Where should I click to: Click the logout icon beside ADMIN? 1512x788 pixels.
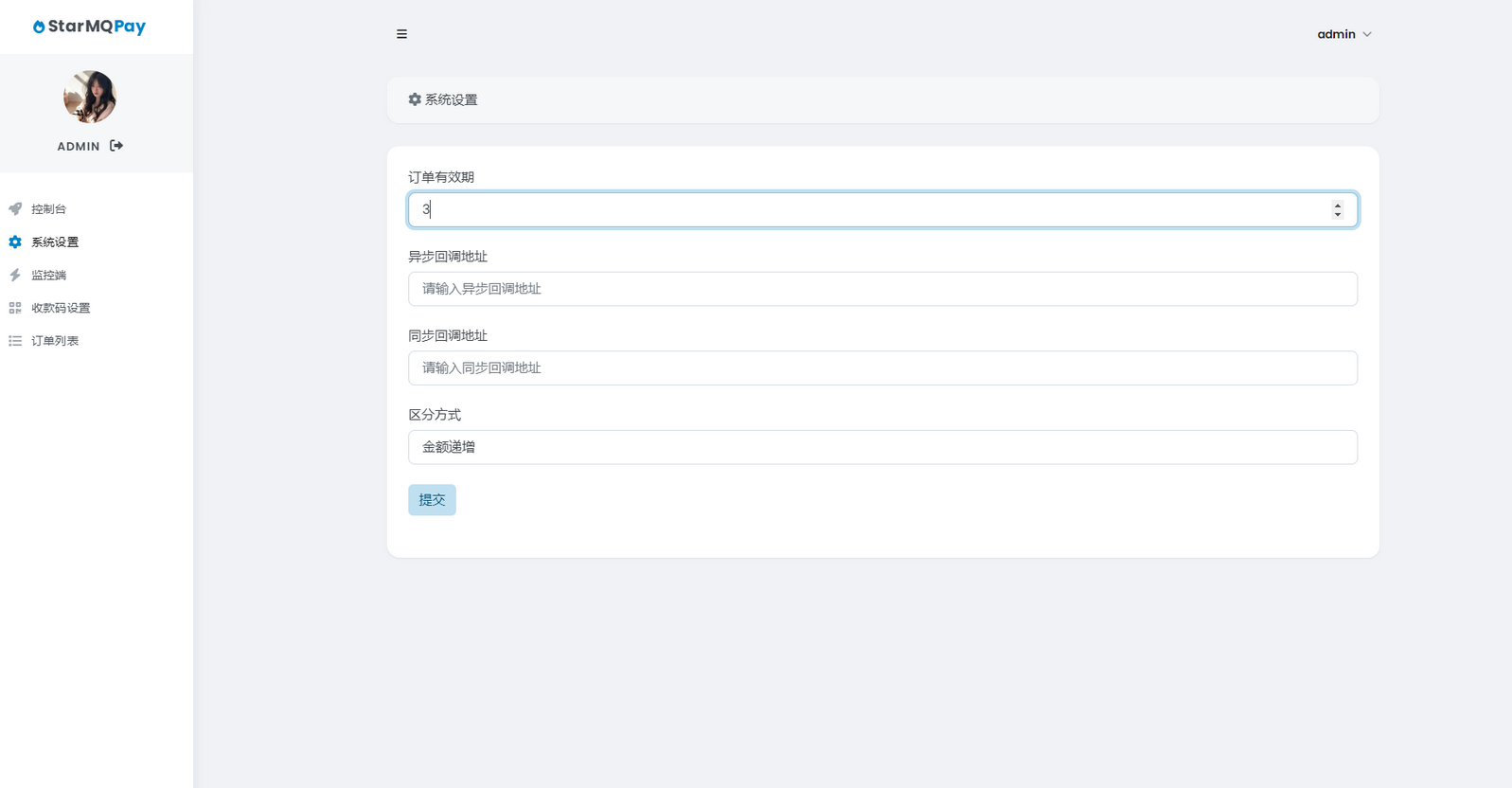(x=116, y=146)
